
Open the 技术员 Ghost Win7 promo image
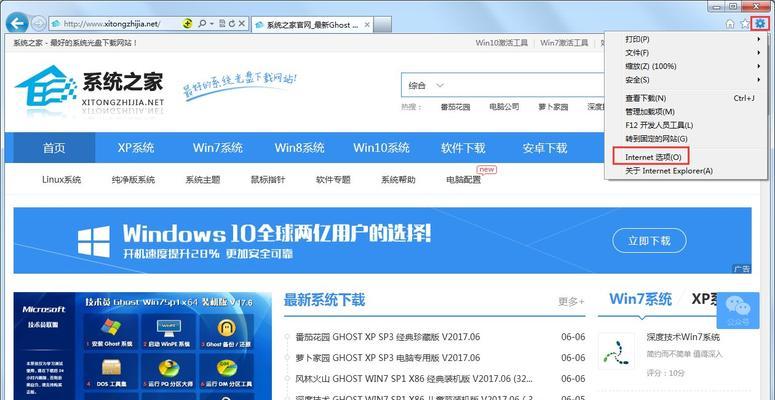point(142,346)
